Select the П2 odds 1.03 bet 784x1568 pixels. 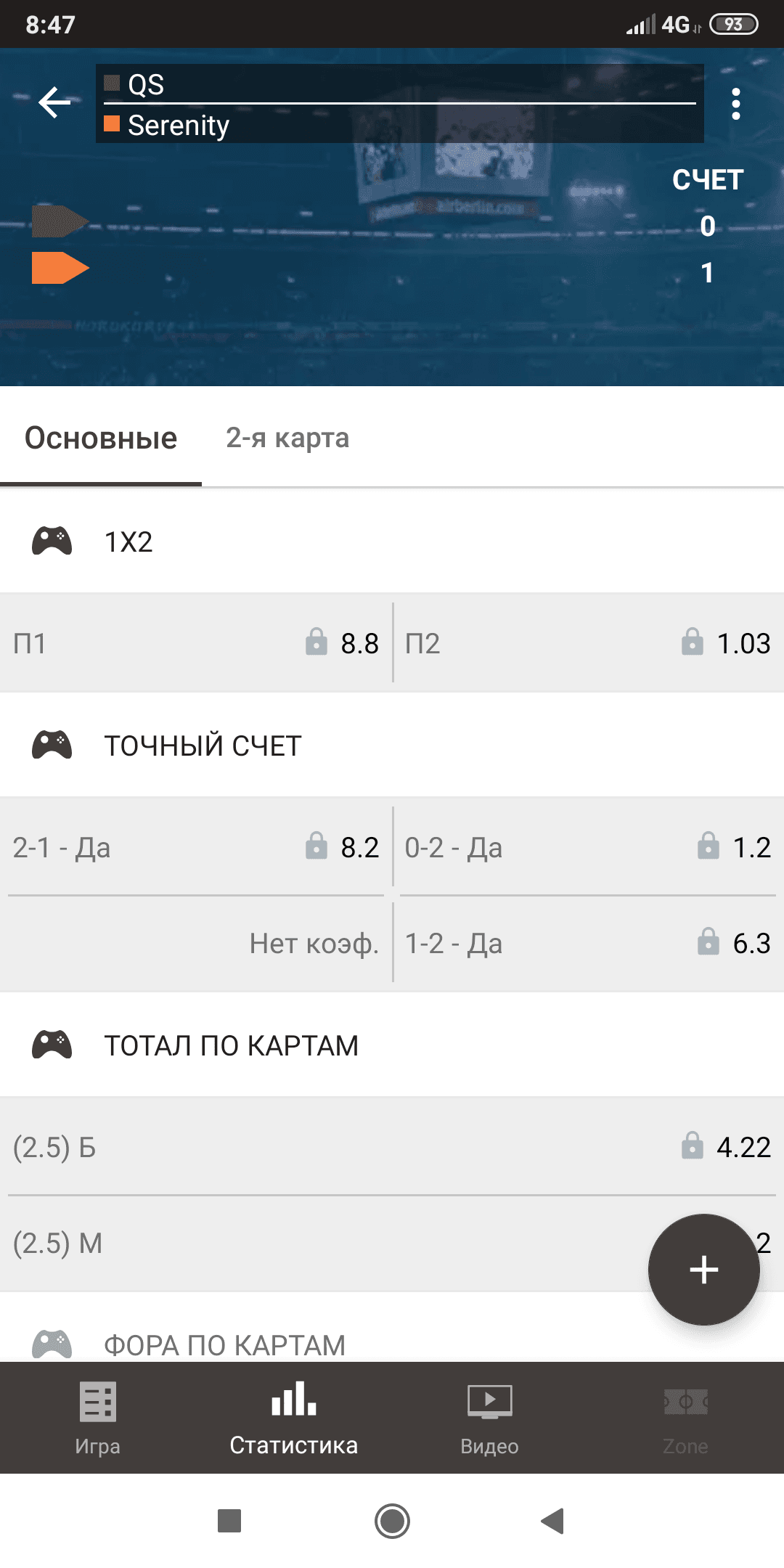coord(588,643)
